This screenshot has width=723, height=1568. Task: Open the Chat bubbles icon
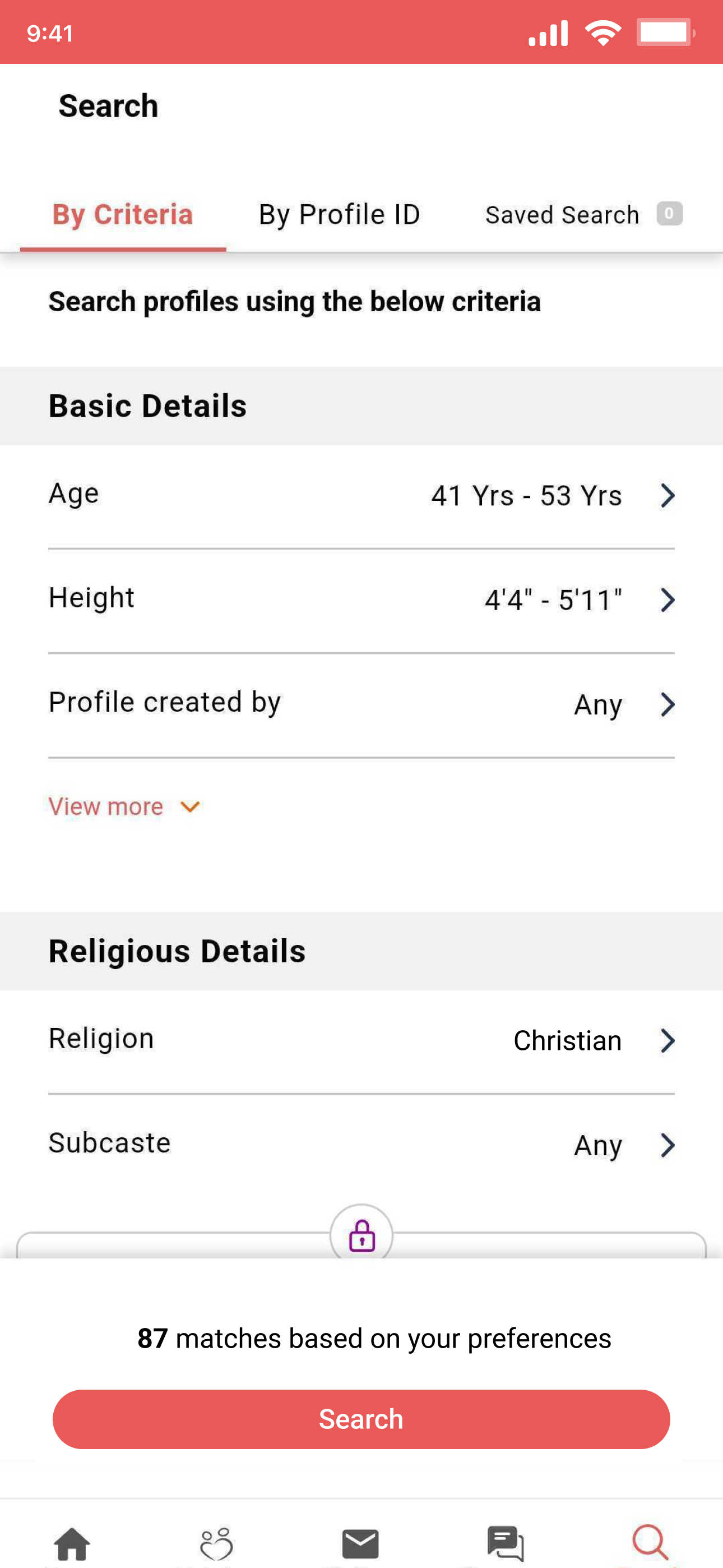pos(505,1544)
